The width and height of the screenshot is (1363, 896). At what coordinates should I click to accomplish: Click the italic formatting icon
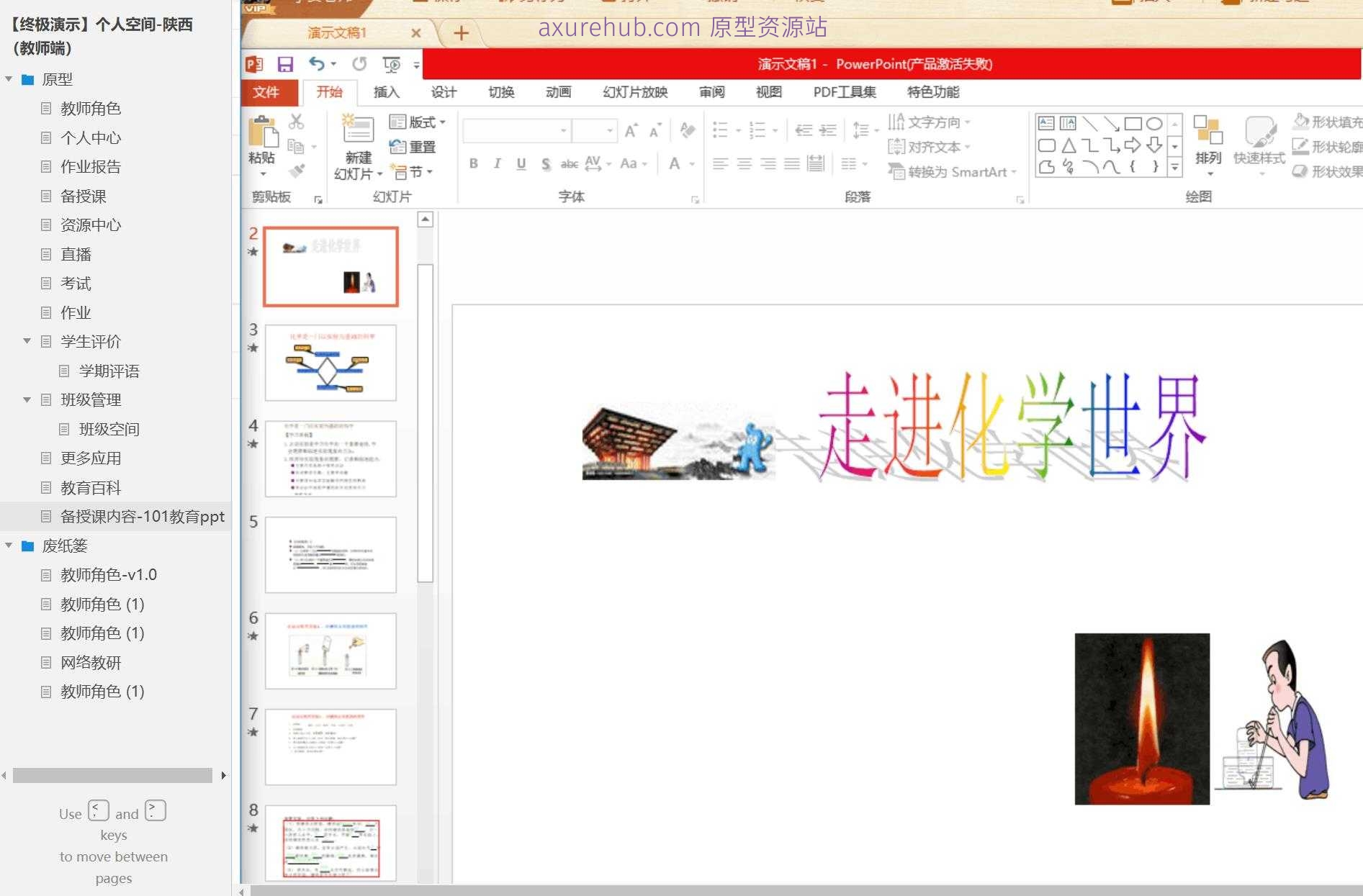pyautogui.click(x=497, y=164)
